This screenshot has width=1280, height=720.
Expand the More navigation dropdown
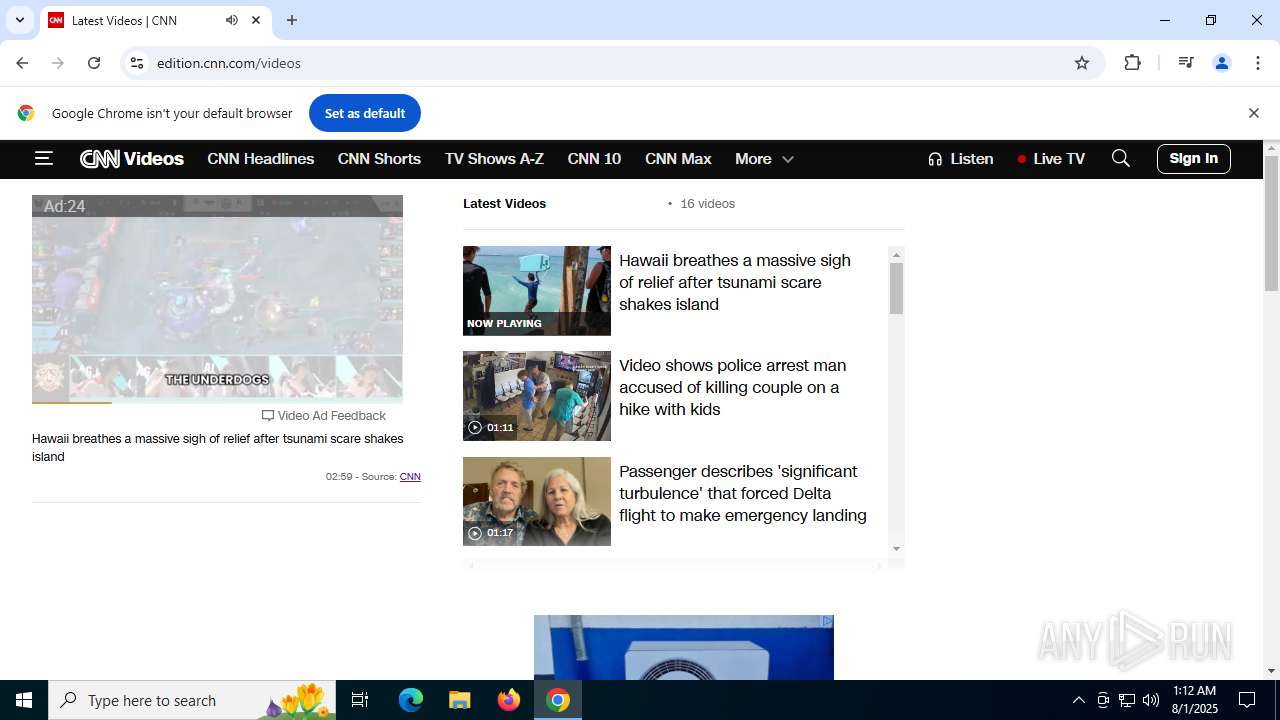click(764, 159)
